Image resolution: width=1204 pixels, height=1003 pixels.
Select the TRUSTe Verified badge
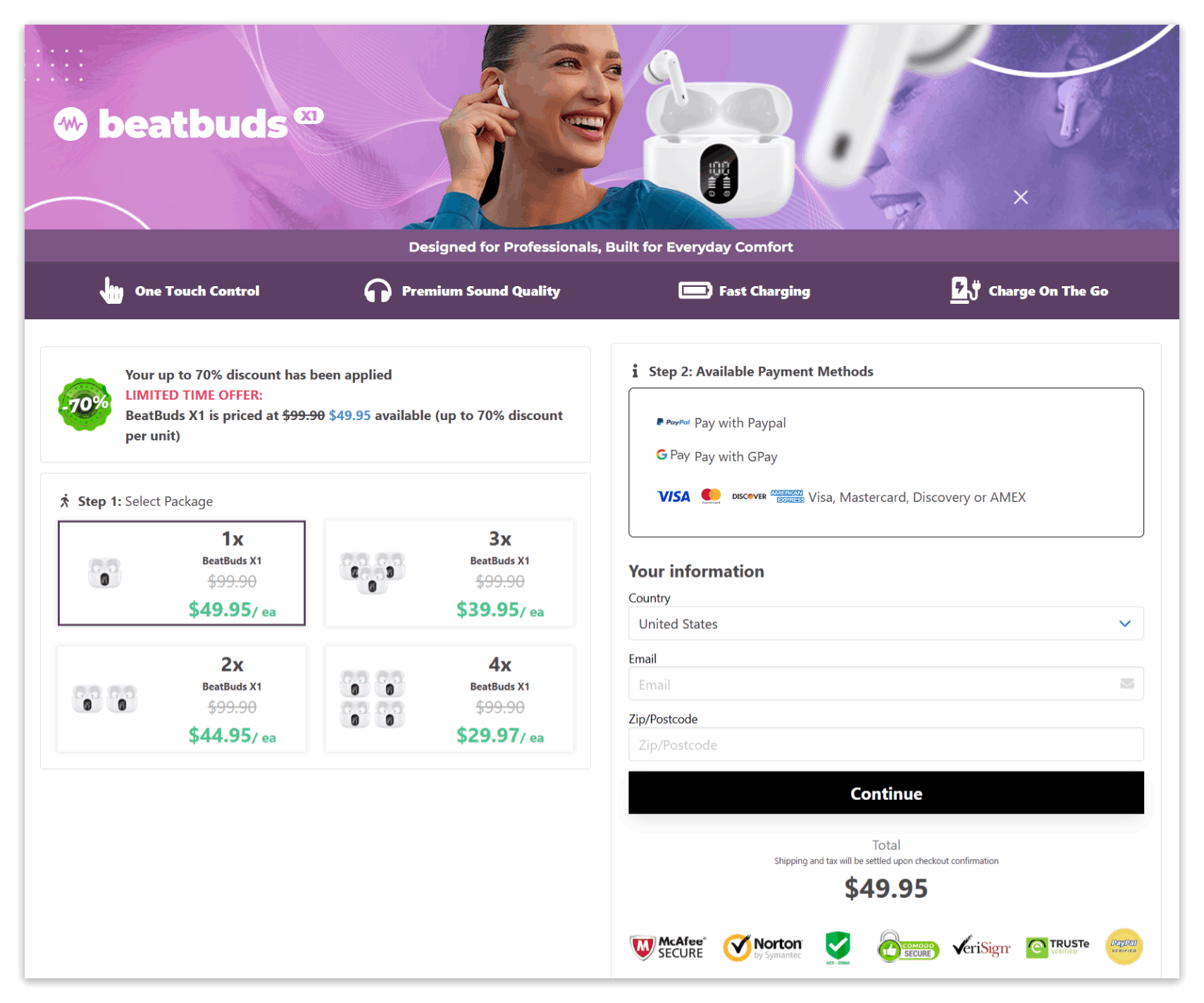click(1057, 947)
